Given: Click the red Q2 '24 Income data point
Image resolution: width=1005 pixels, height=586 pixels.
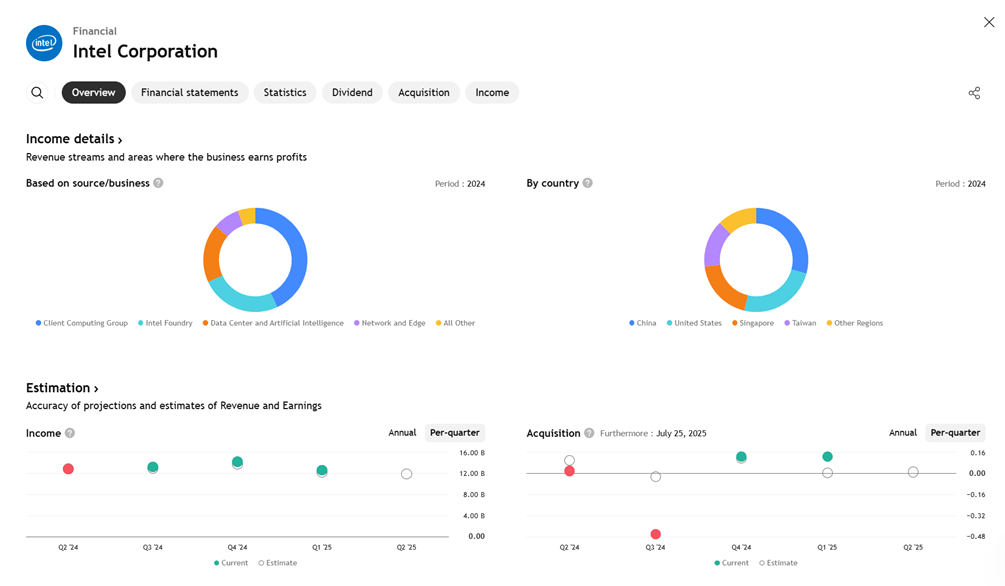Looking at the screenshot, I should pos(68,469).
